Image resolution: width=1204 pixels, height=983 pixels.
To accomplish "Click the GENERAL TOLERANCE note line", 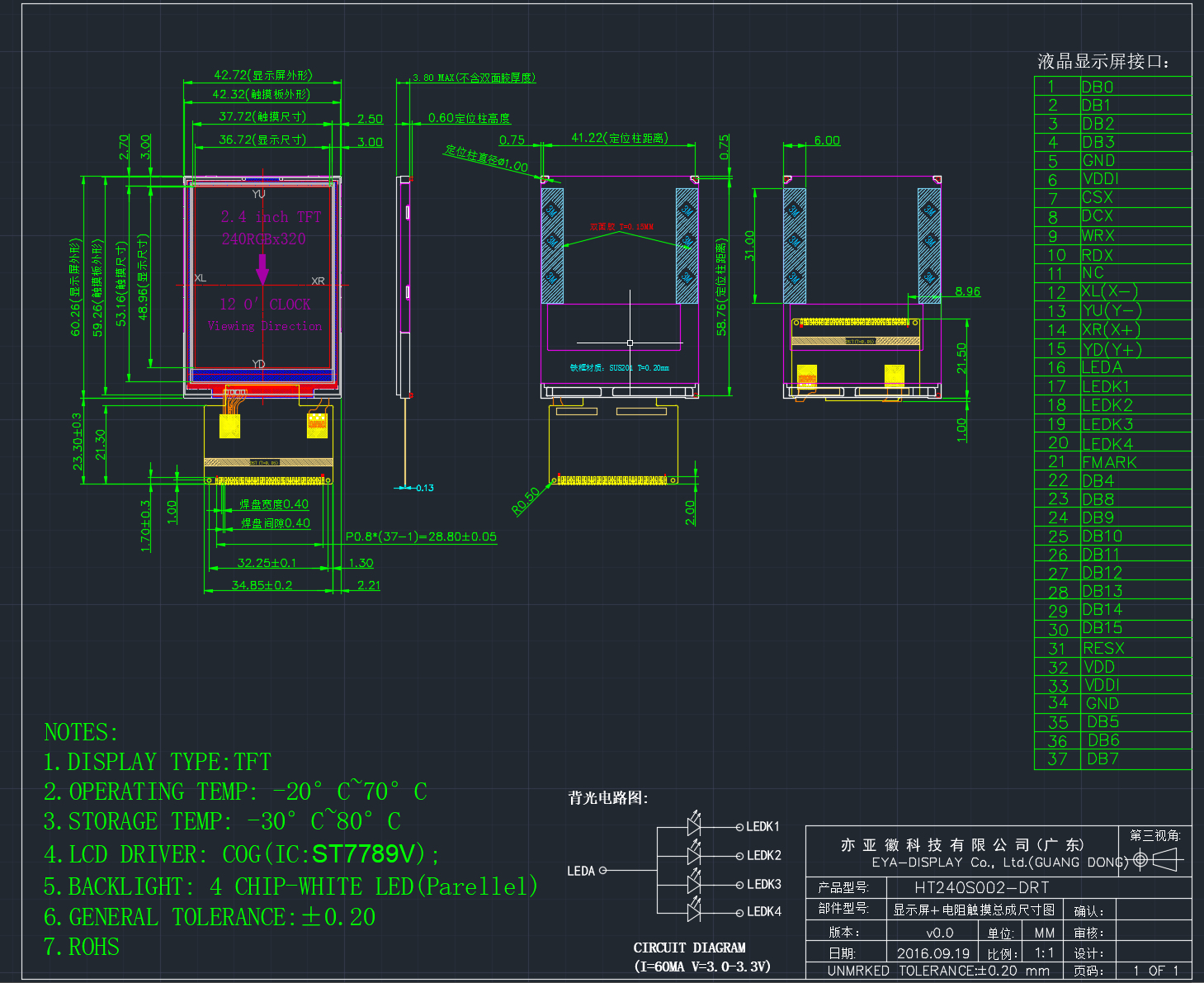I will (x=210, y=917).
